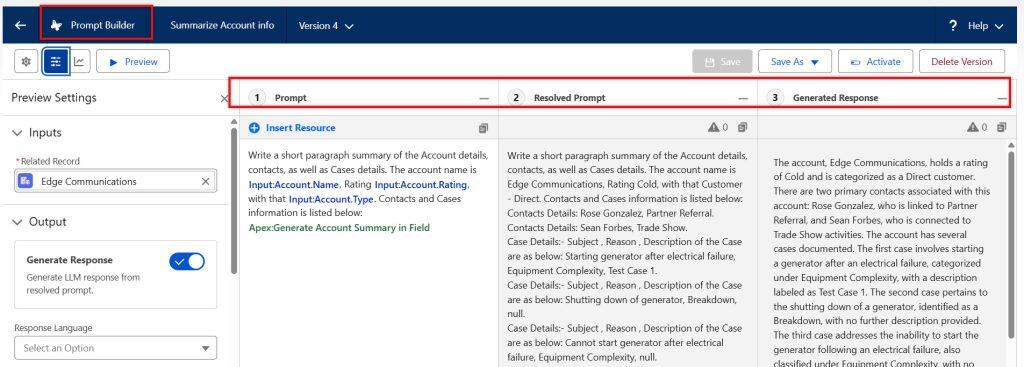1024x367 pixels.
Task: Open the Save As dropdown
Action: [795, 61]
